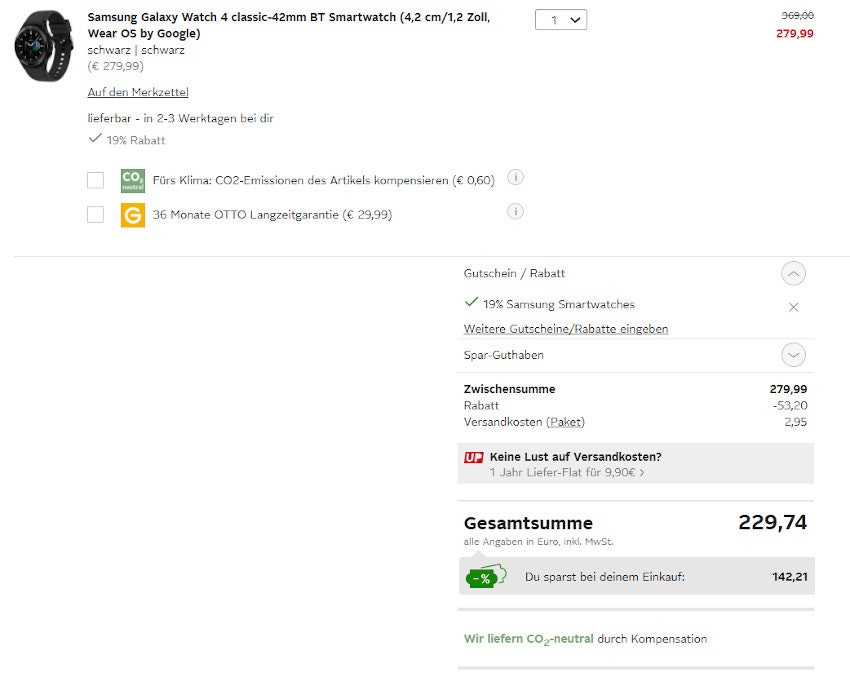
Task: Show info for CO2 compensation option
Action: (516, 178)
